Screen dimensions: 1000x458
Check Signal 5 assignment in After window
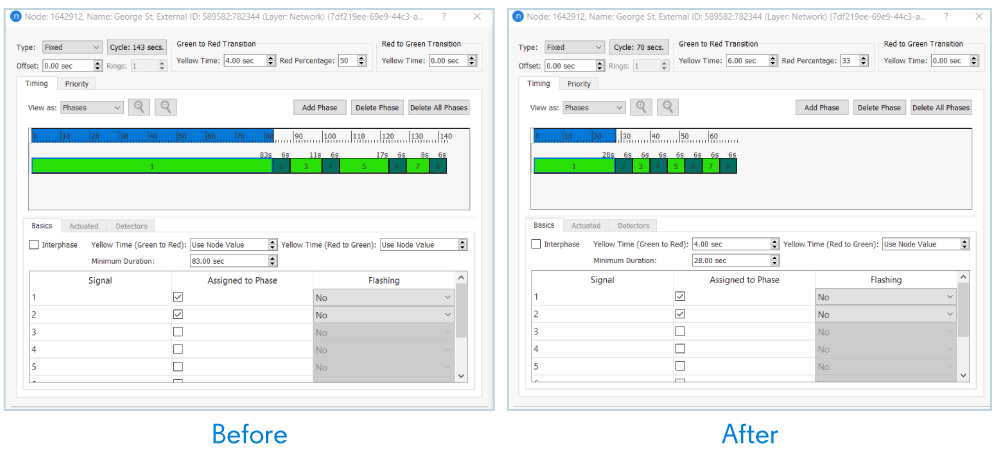[680, 366]
